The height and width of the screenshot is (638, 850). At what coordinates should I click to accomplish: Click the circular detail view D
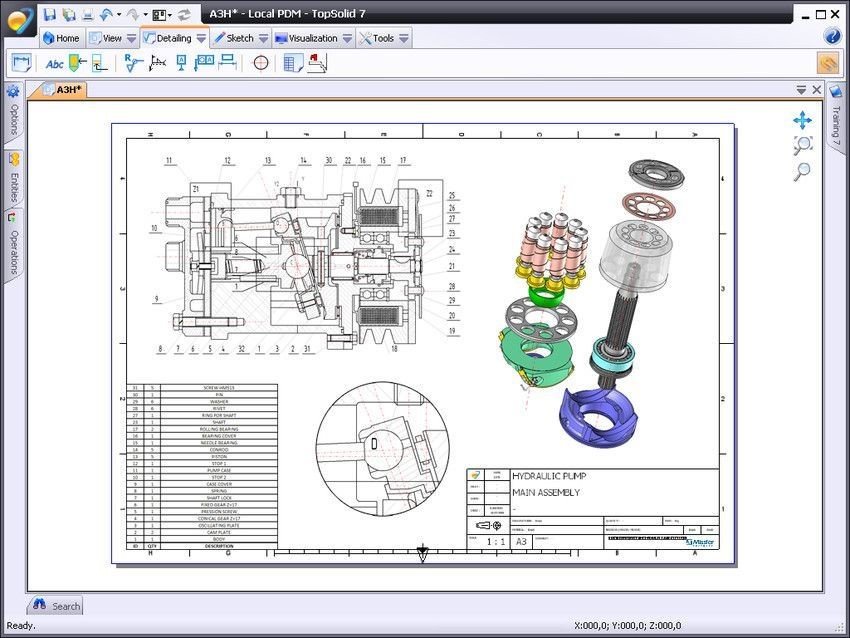click(x=383, y=448)
